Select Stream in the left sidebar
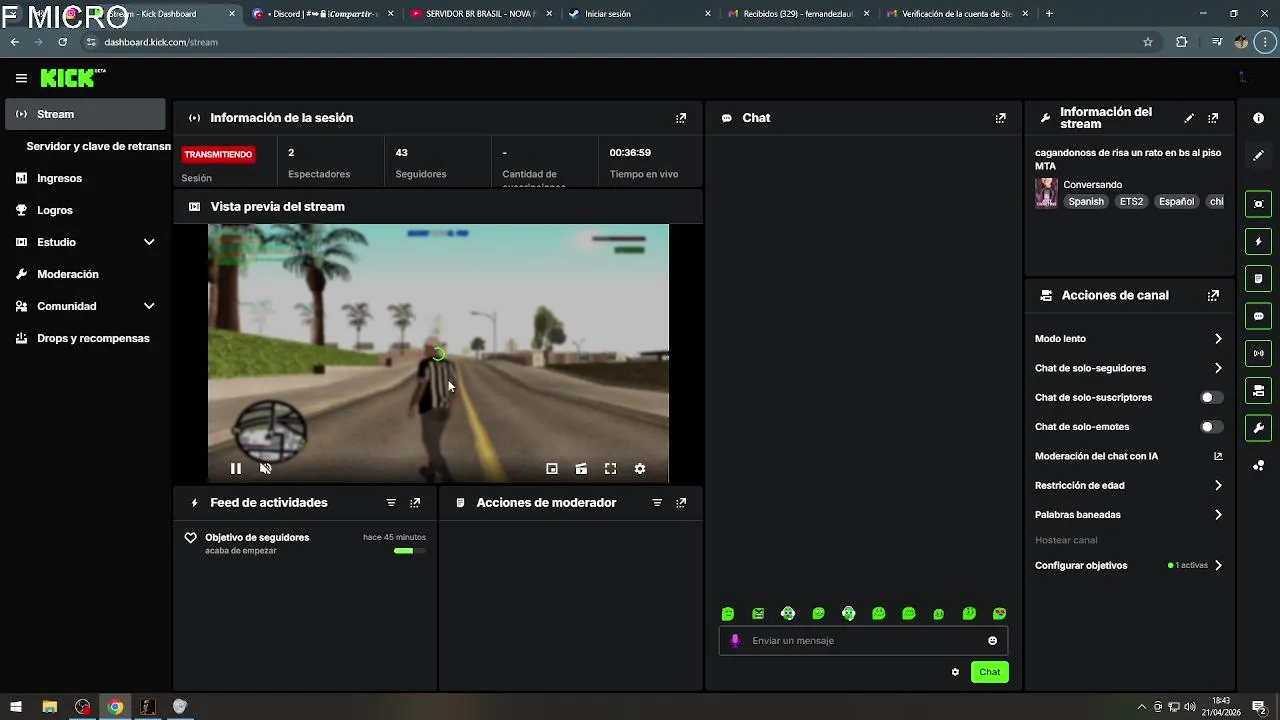 (85, 114)
